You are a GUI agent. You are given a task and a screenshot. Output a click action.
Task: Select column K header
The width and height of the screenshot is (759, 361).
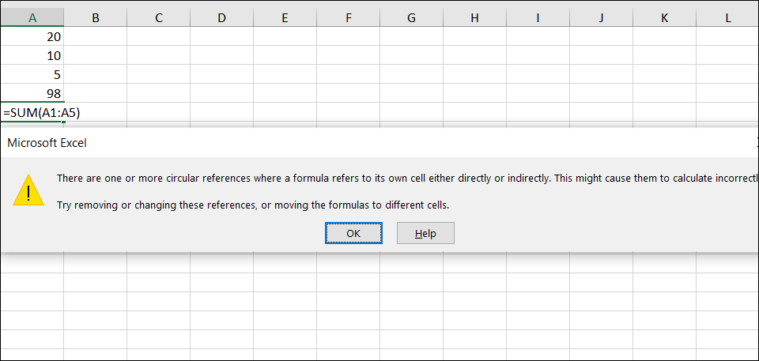[665, 18]
